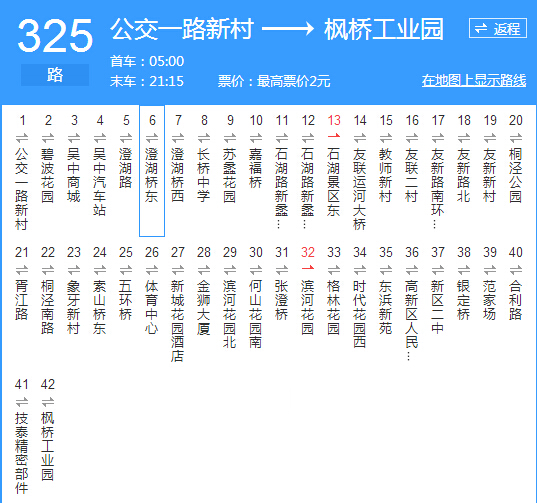The width and height of the screenshot is (537, 503).
Task: Select stop 2 碧波花园
Action: (48, 175)
